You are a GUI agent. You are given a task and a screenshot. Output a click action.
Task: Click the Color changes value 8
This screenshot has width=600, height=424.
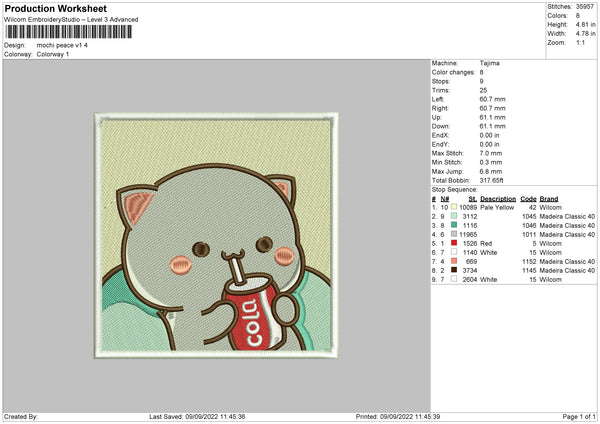click(x=481, y=72)
